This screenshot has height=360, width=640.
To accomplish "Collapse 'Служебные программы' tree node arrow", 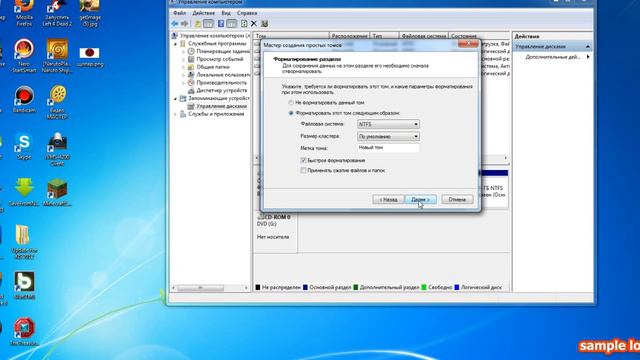I will tap(176, 44).
